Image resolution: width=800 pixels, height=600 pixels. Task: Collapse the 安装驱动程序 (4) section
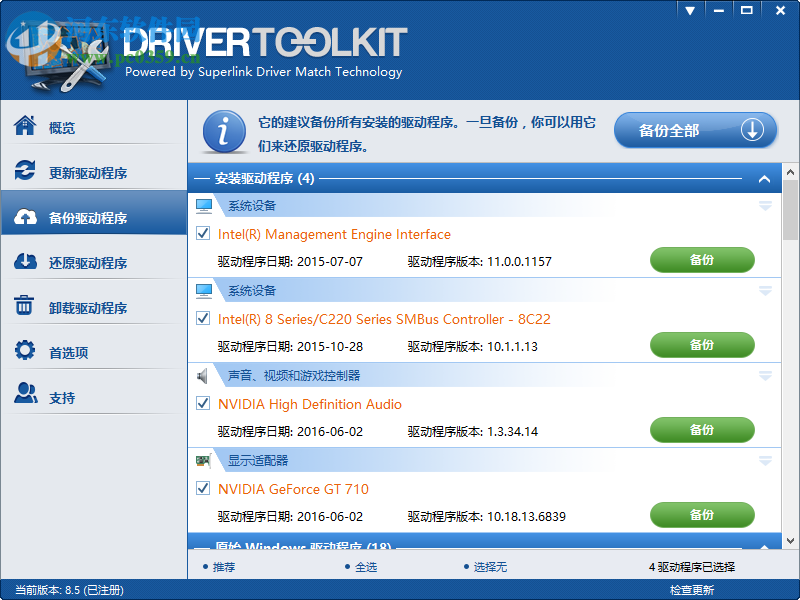point(764,177)
